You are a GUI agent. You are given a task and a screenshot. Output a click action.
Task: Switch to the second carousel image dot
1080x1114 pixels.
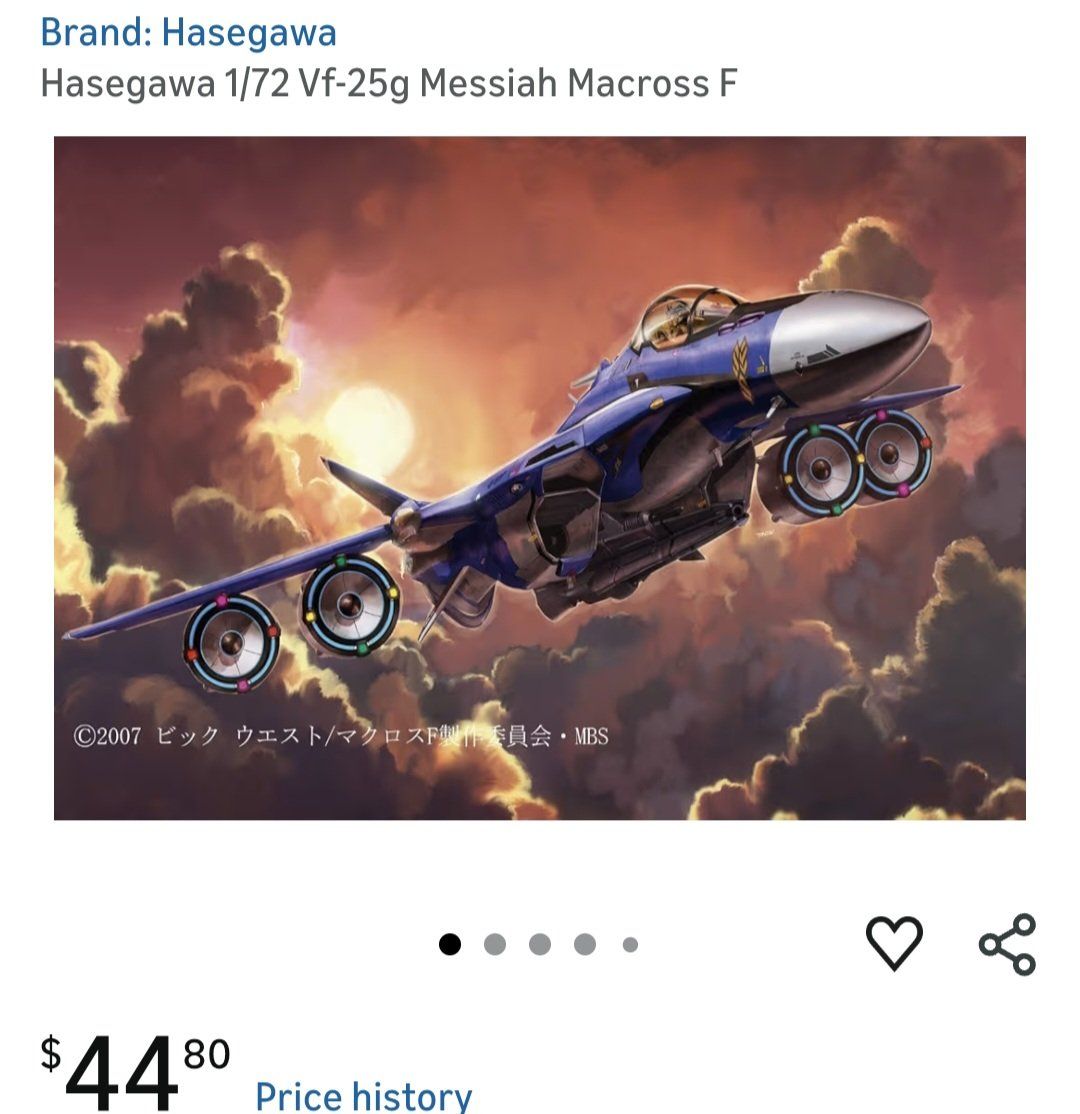[495, 944]
